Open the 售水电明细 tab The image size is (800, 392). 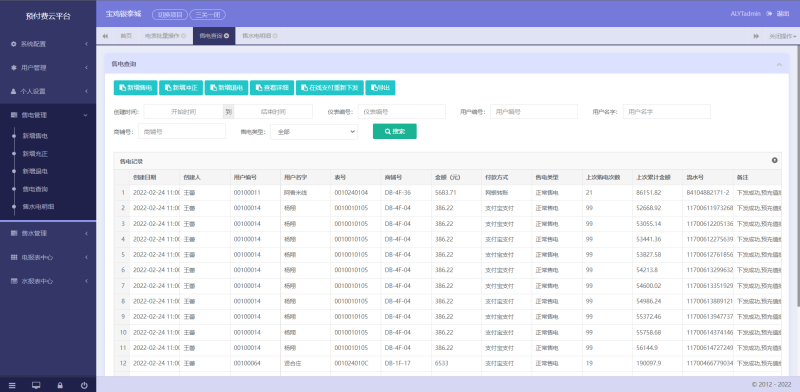point(259,36)
